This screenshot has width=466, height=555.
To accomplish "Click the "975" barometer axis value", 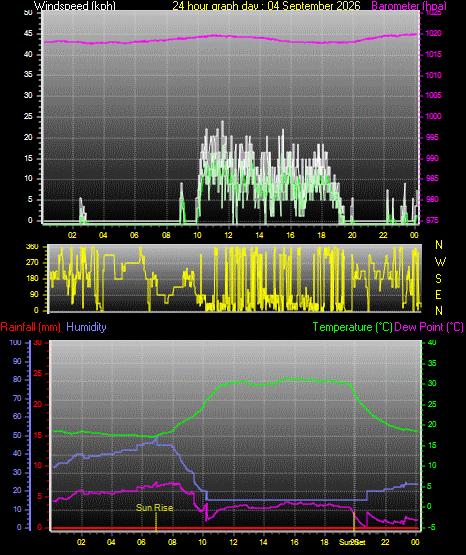I will [x=432, y=220].
